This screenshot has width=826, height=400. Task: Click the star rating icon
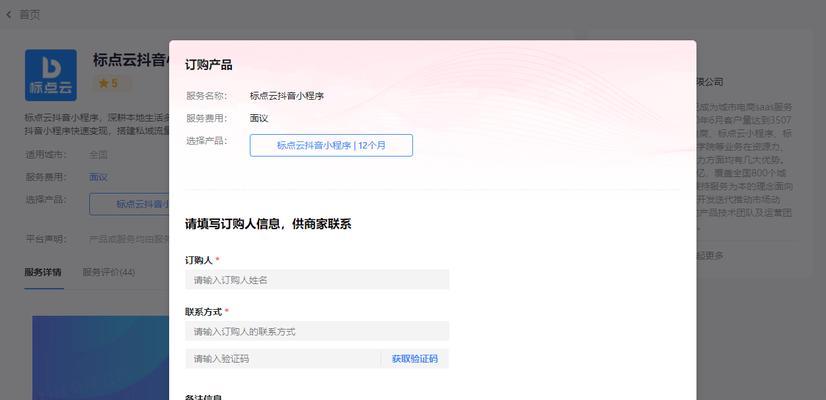coord(103,83)
